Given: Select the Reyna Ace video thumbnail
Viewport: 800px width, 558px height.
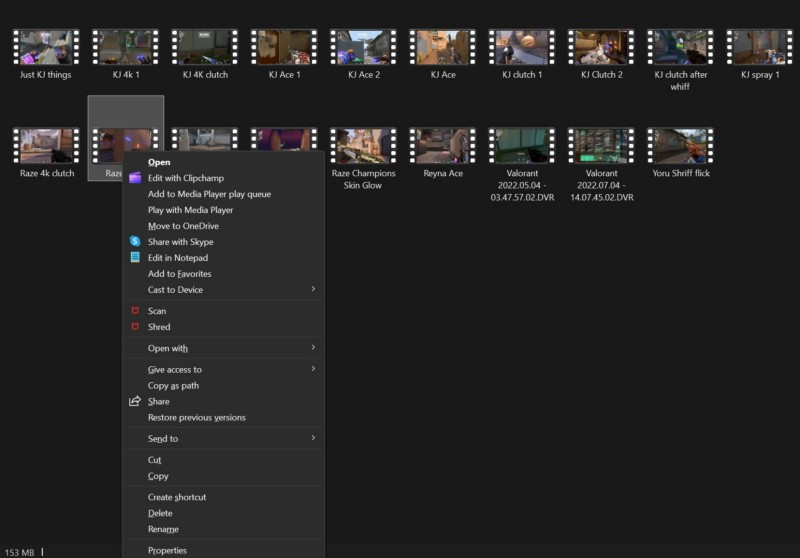Looking at the screenshot, I should [443, 146].
